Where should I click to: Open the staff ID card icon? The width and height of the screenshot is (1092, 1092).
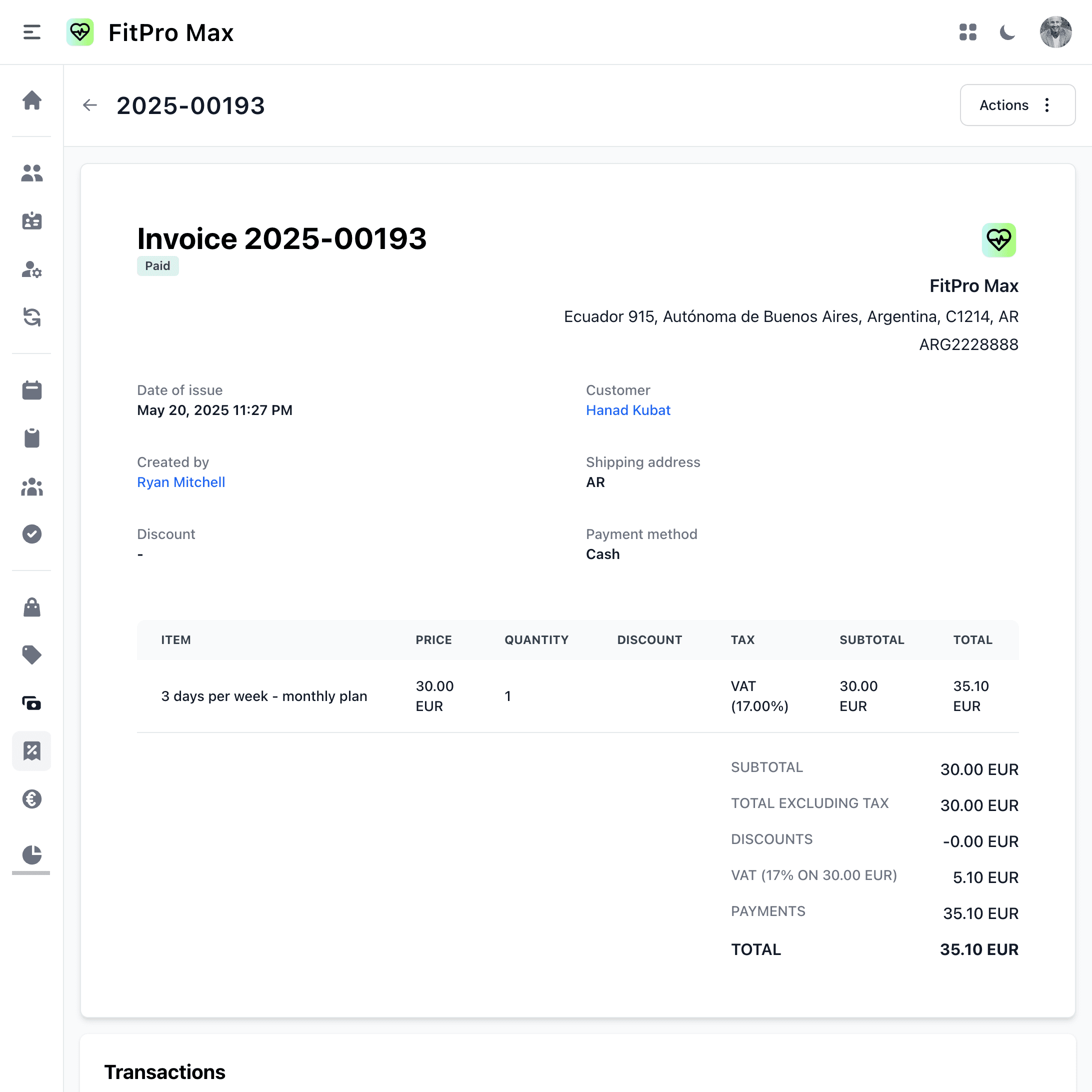pos(31,221)
